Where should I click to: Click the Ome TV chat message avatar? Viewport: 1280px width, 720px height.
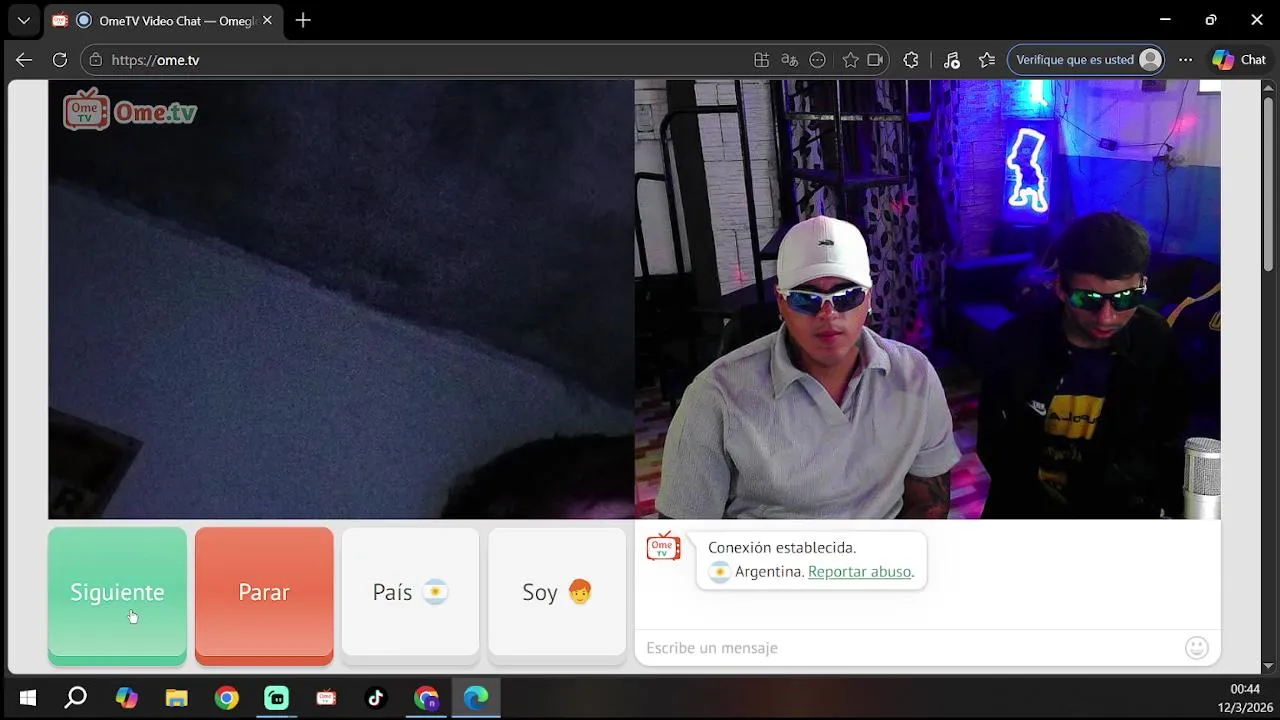(663, 546)
